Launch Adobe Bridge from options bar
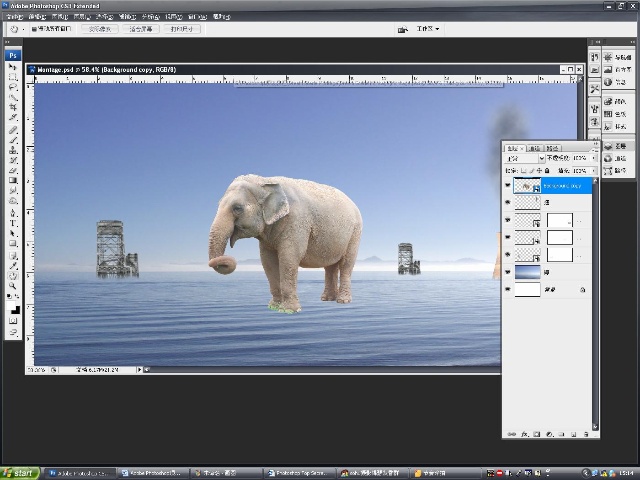The image size is (640, 480). [x=402, y=29]
